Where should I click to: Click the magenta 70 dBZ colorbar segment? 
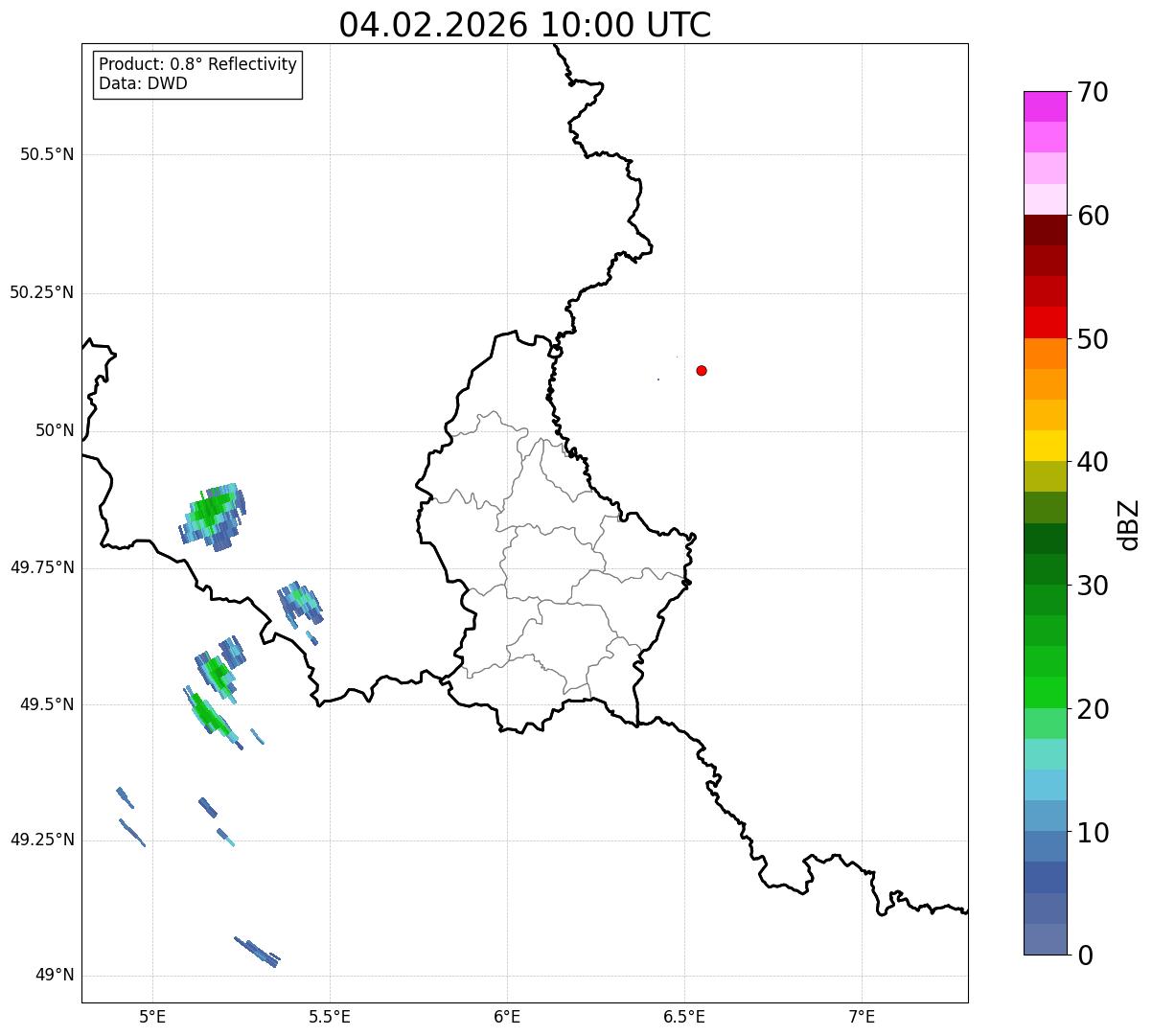1045,106
